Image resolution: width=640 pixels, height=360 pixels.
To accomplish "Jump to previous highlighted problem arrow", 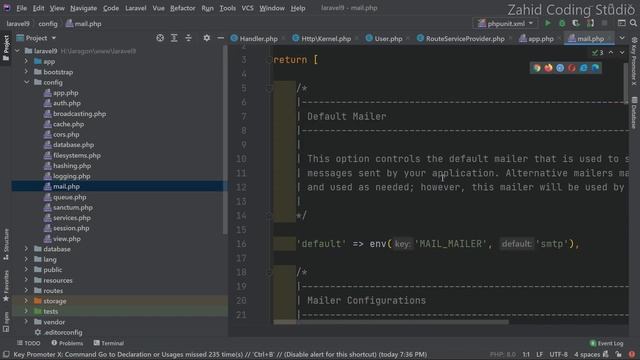I will click(x=611, y=52).
